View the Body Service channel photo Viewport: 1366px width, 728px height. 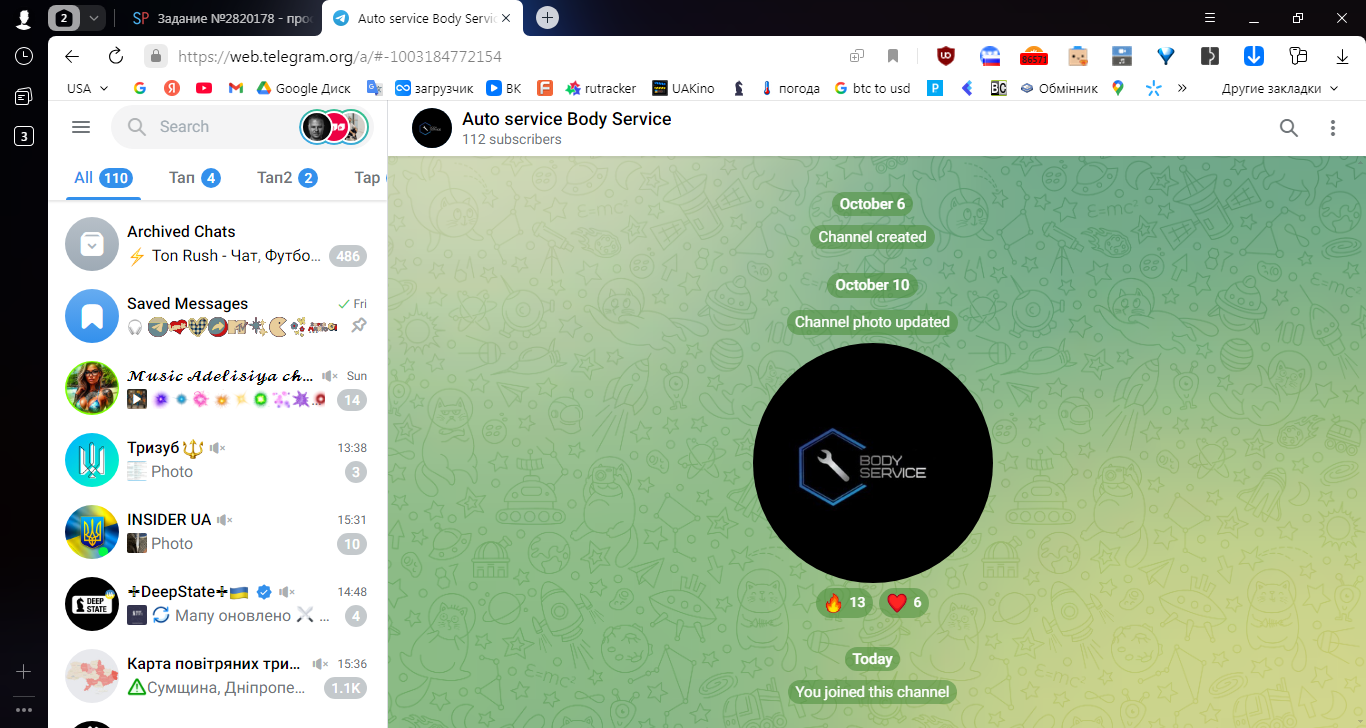tap(873, 463)
